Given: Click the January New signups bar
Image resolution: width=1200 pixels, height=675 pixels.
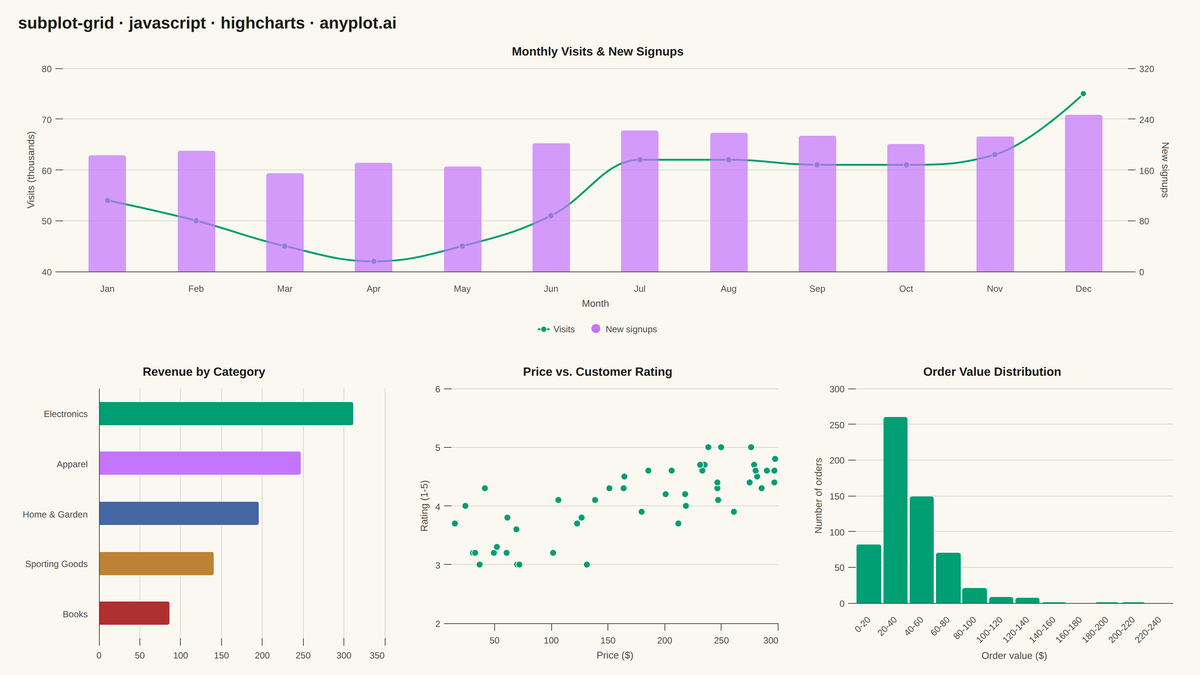Looking at the screenshot, I should [x=107, y=214].
